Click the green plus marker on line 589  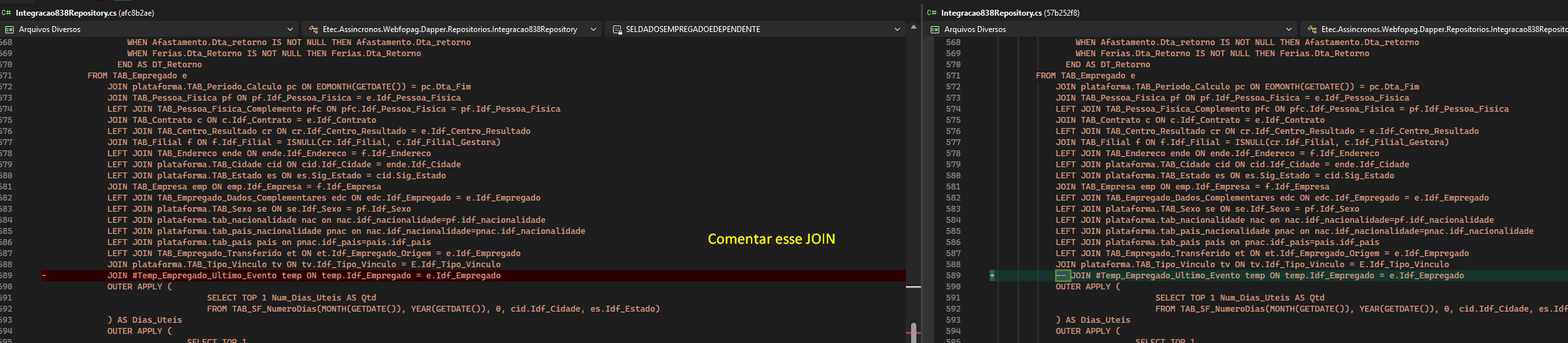coord(992,276)
